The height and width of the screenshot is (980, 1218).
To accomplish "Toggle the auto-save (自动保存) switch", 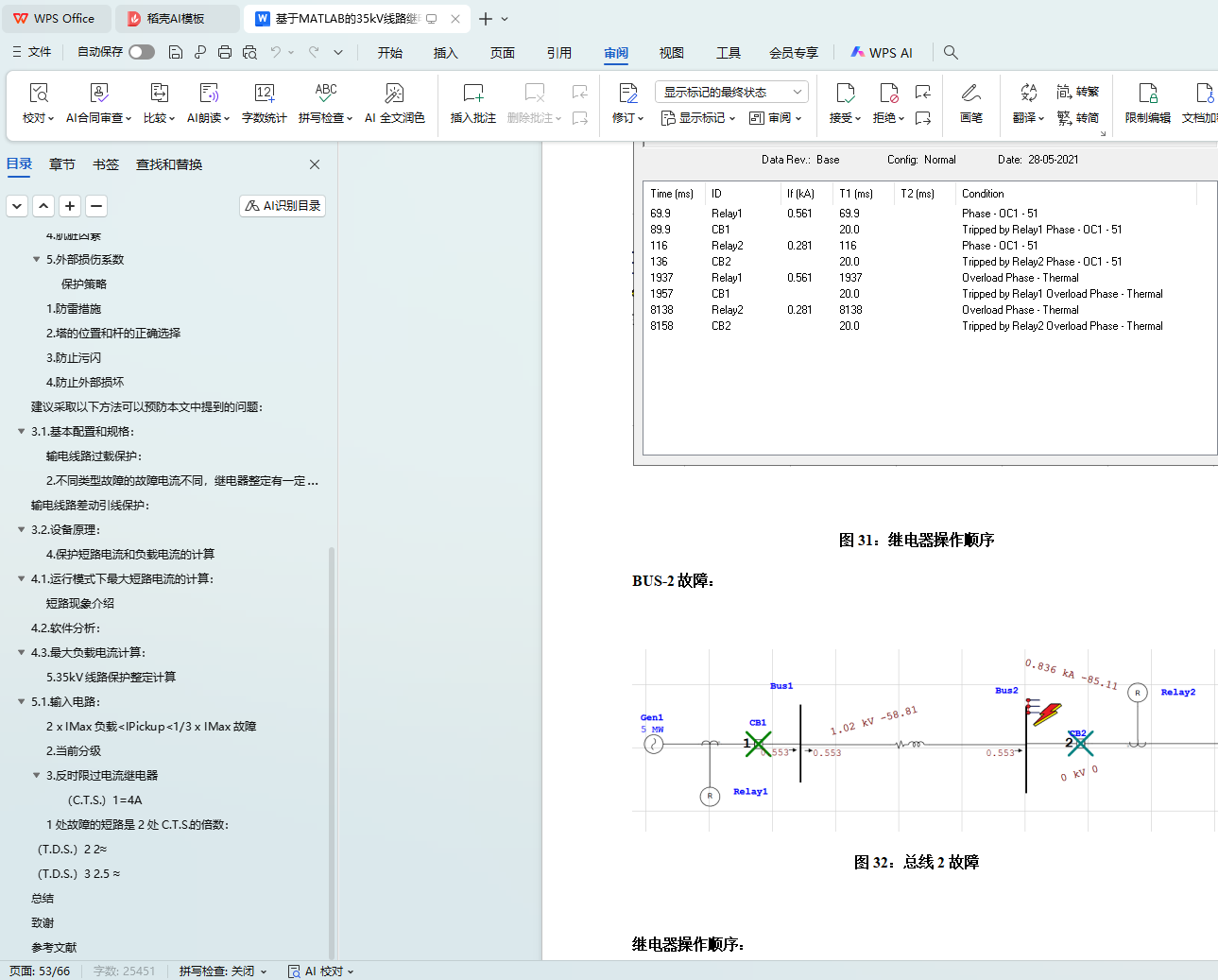I will [x=142, y=52].
